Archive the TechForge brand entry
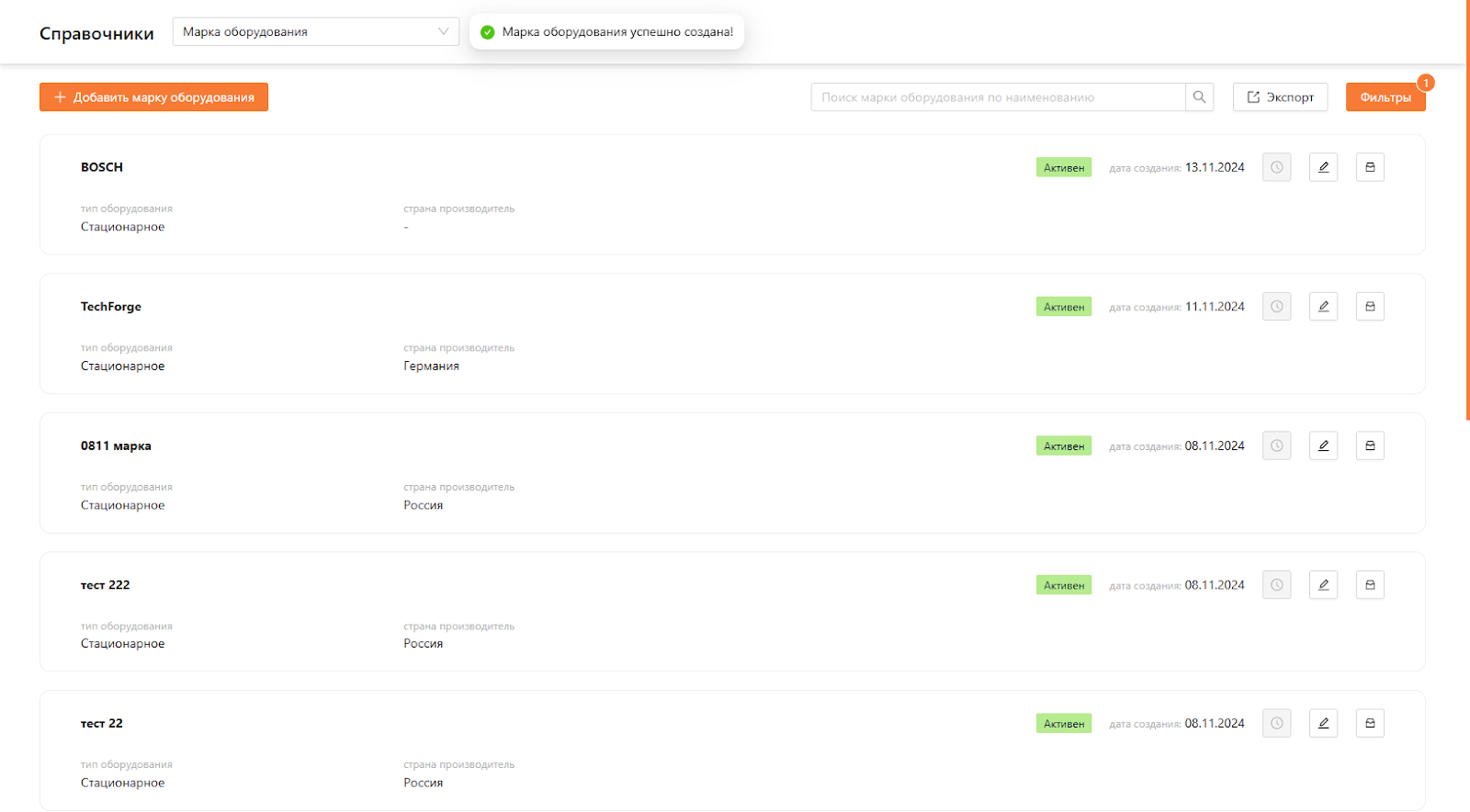Viewport: 1470px width, 812px height. (1370, 307)
